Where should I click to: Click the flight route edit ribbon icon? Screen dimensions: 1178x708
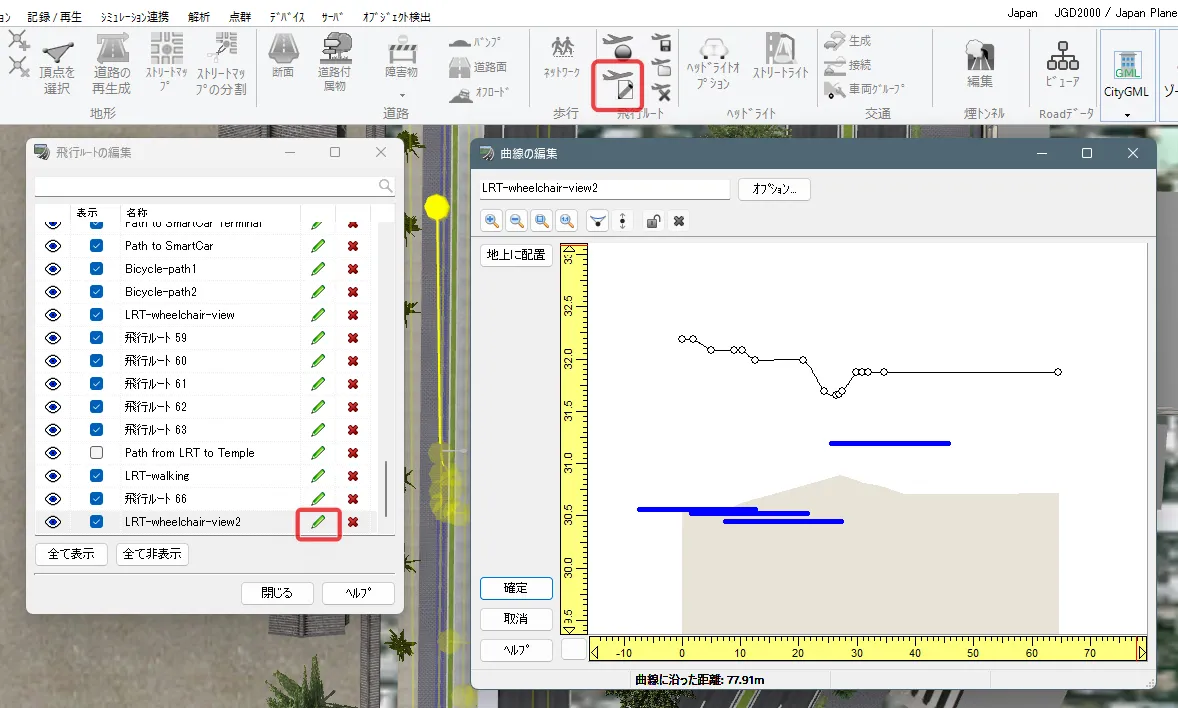click(x=617, y=85)
